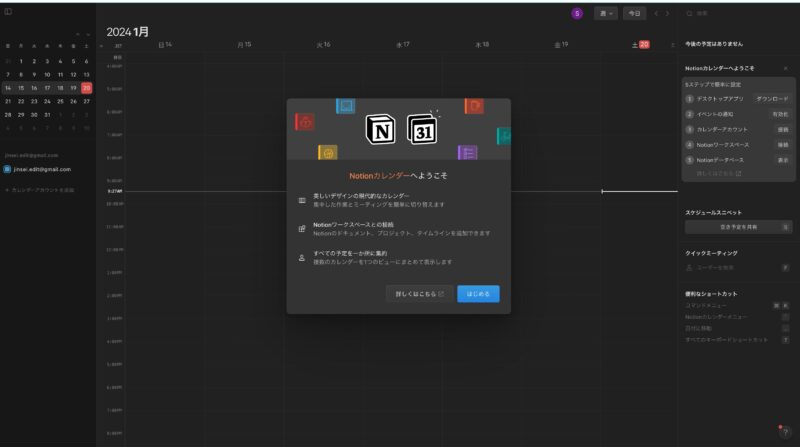The width and height of the screenshot is (800, 447).
Task: Select 月 15 column header
Action: tap(244, 45)
